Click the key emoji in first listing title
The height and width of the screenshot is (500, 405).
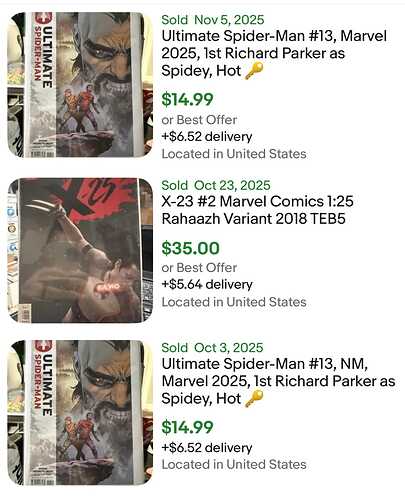coord(254,71)
